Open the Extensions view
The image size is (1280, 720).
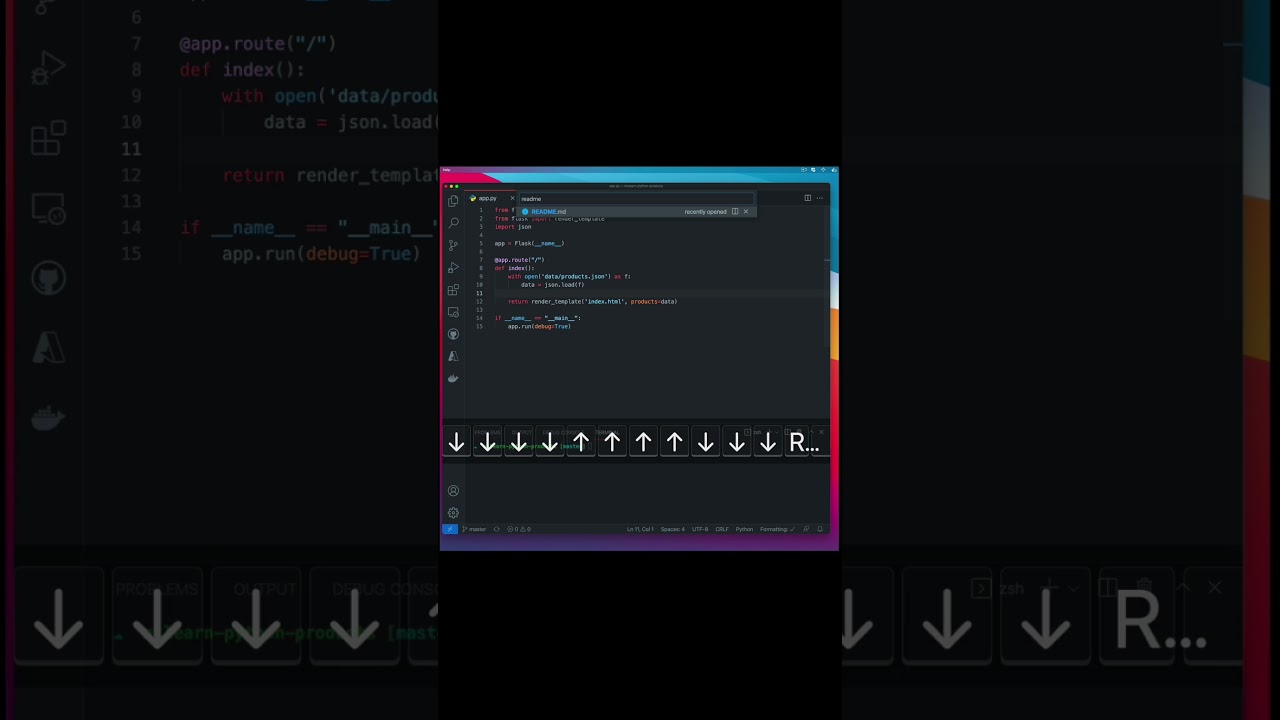coord(453,290)
